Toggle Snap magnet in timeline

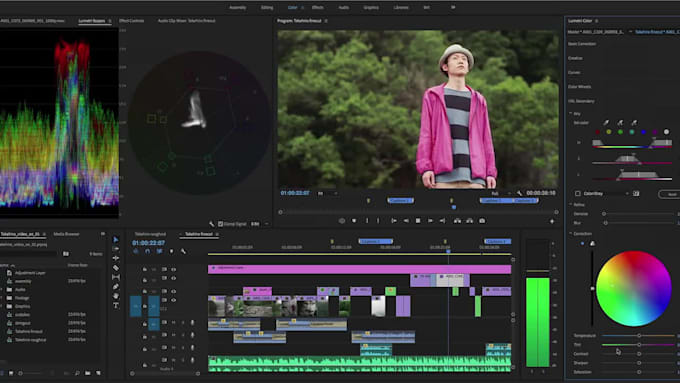pos(147,251)
